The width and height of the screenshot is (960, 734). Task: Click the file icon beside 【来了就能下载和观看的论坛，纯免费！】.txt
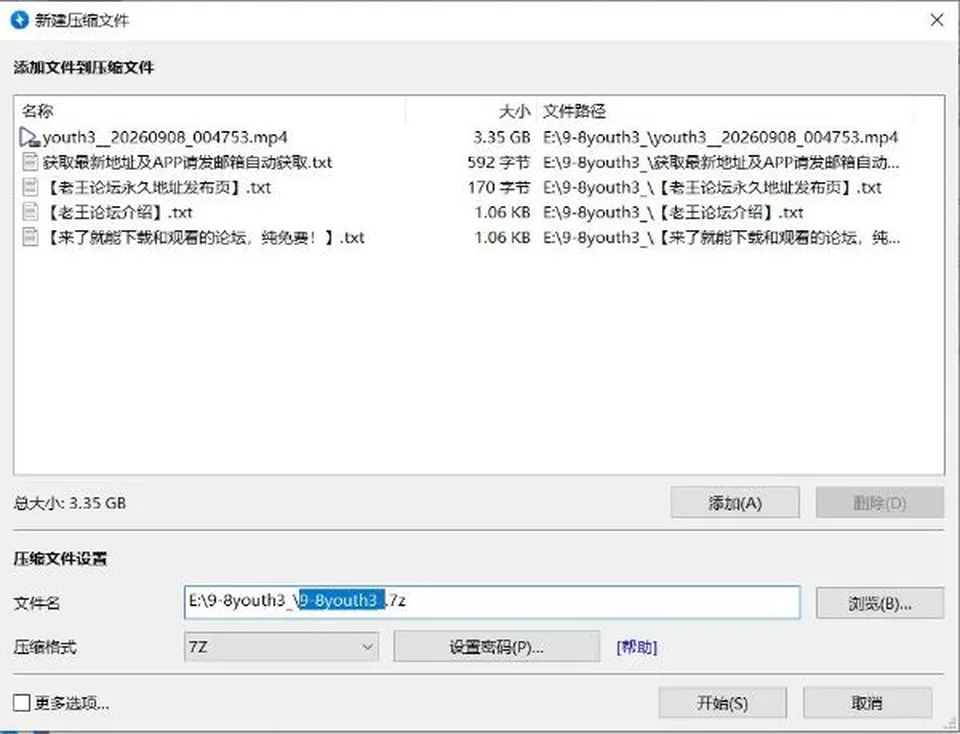tap(29, 238)
